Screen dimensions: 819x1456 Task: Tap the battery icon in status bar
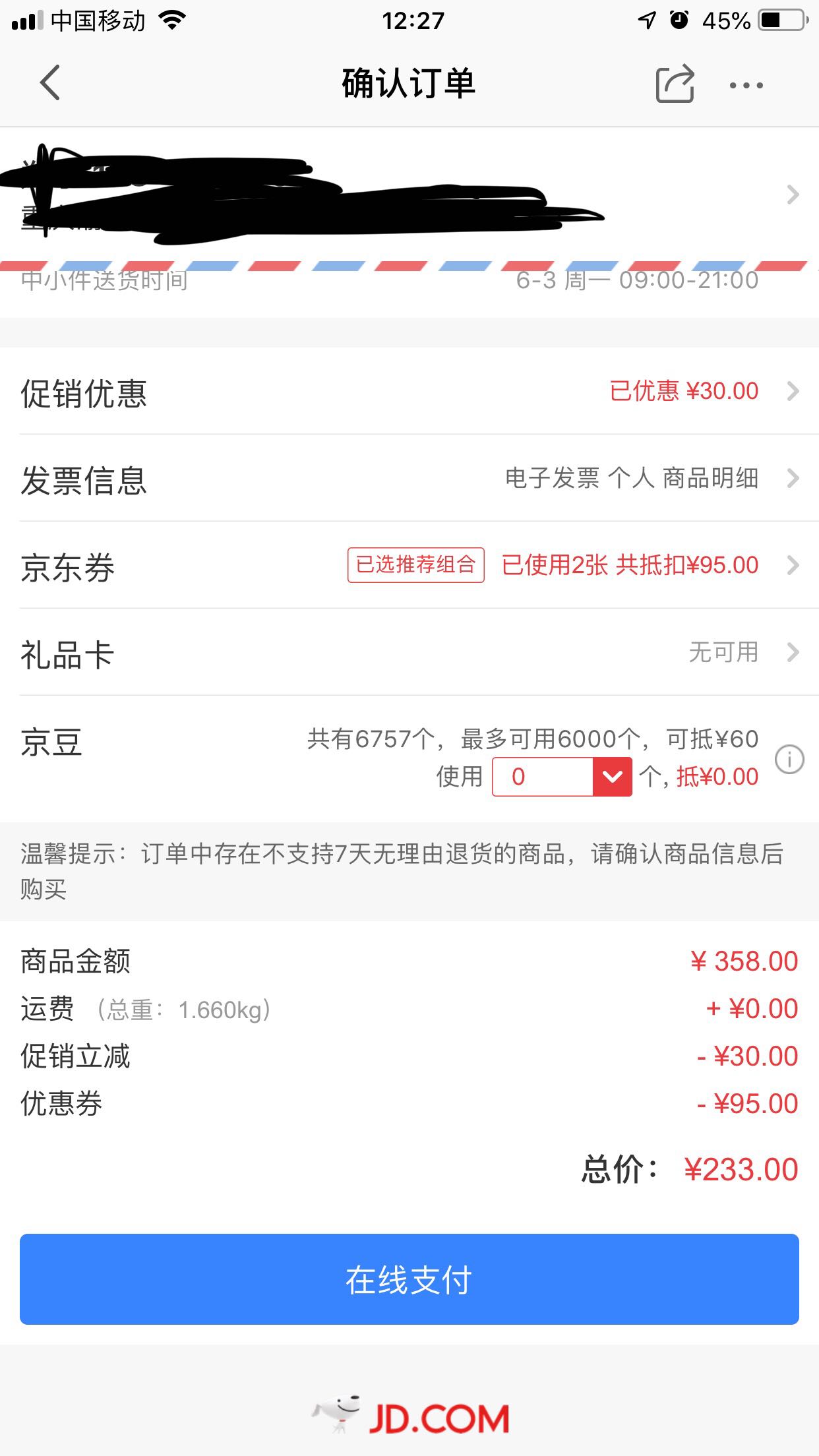[783, 20]
